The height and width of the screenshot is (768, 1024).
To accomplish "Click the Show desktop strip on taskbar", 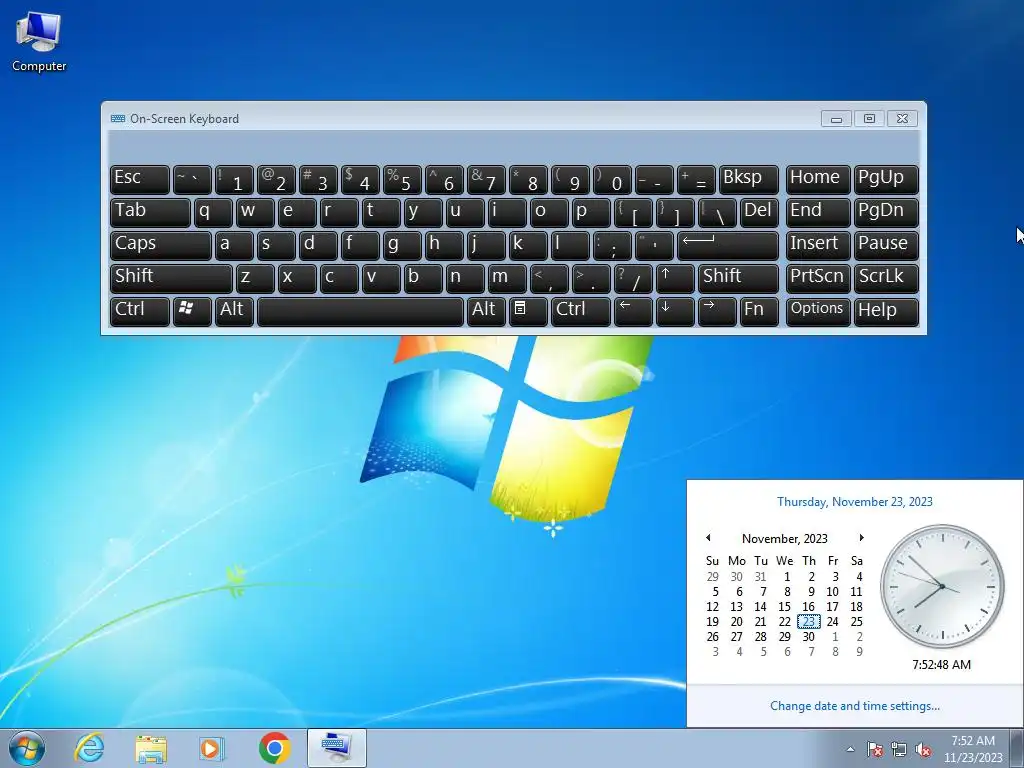I will pyautogui.click(x=1018, y=748).
